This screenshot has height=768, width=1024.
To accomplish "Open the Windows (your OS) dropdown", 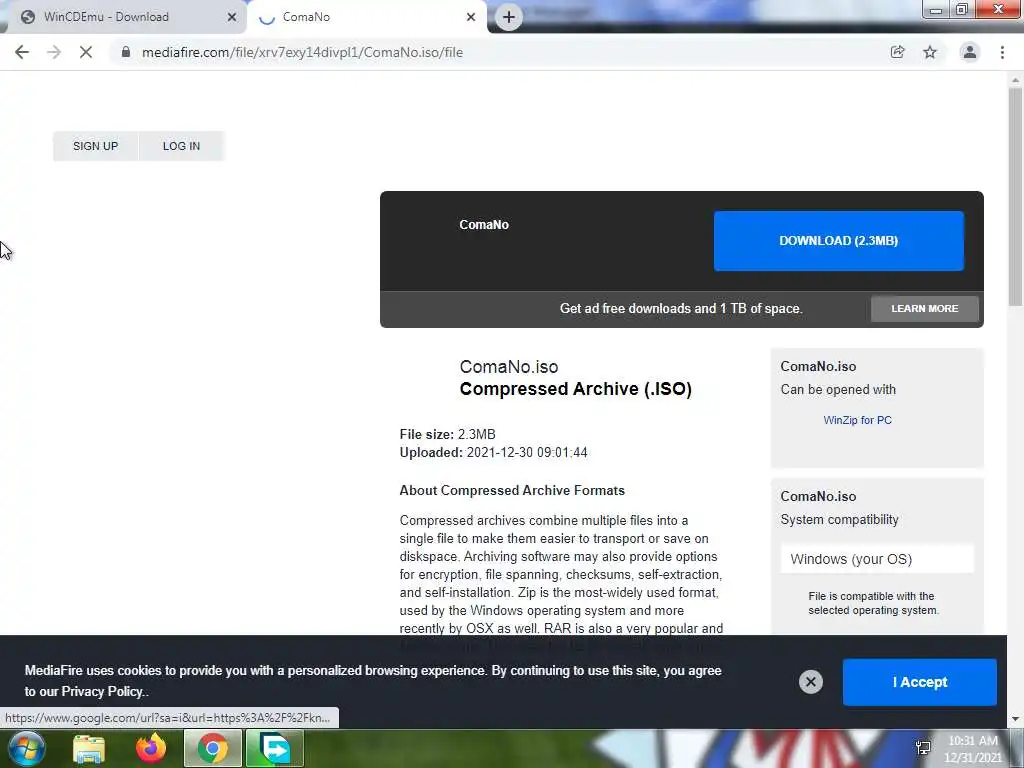I will [x=877, y=559].
